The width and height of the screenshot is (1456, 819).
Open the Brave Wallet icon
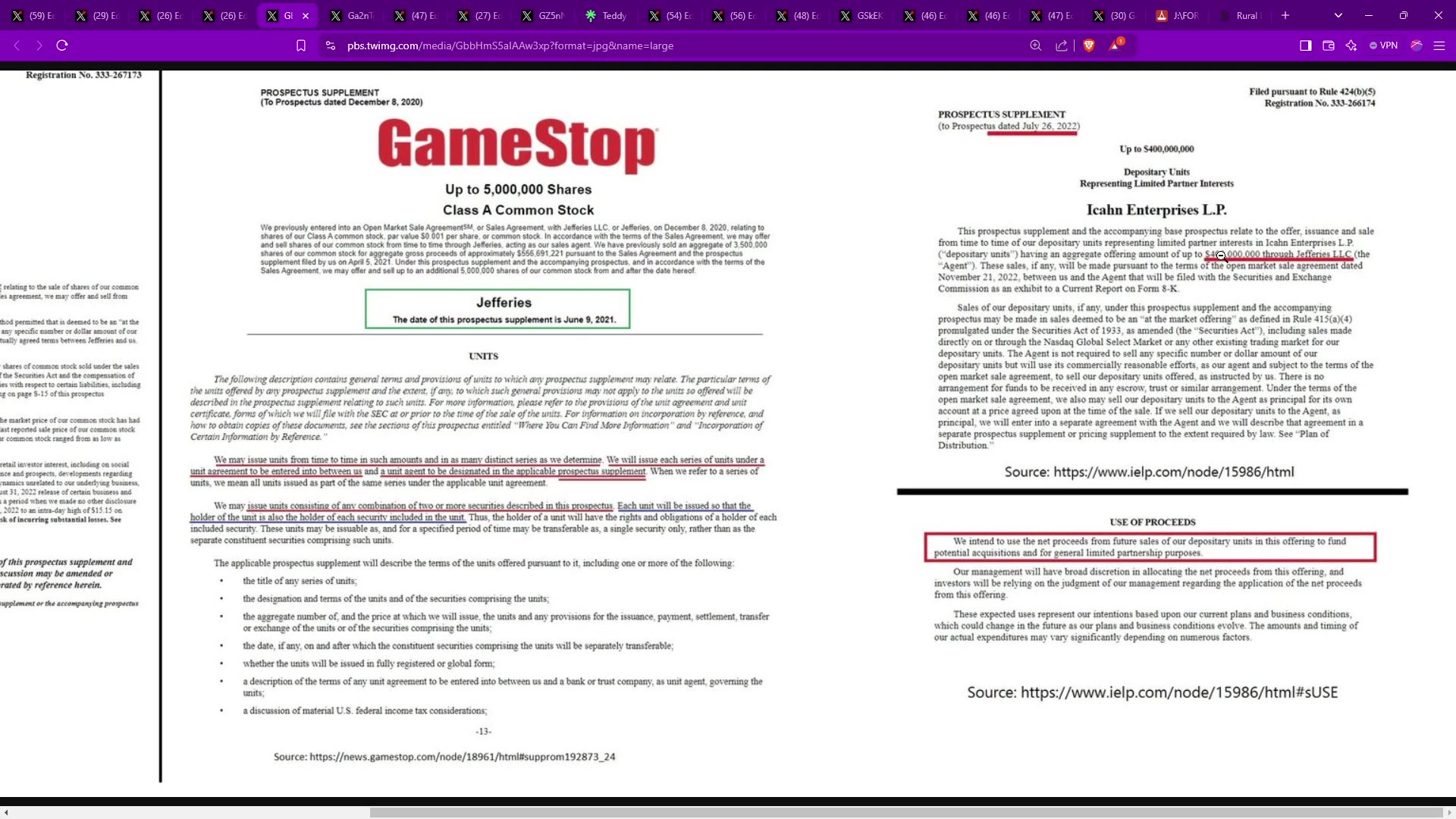[1329, 45]
